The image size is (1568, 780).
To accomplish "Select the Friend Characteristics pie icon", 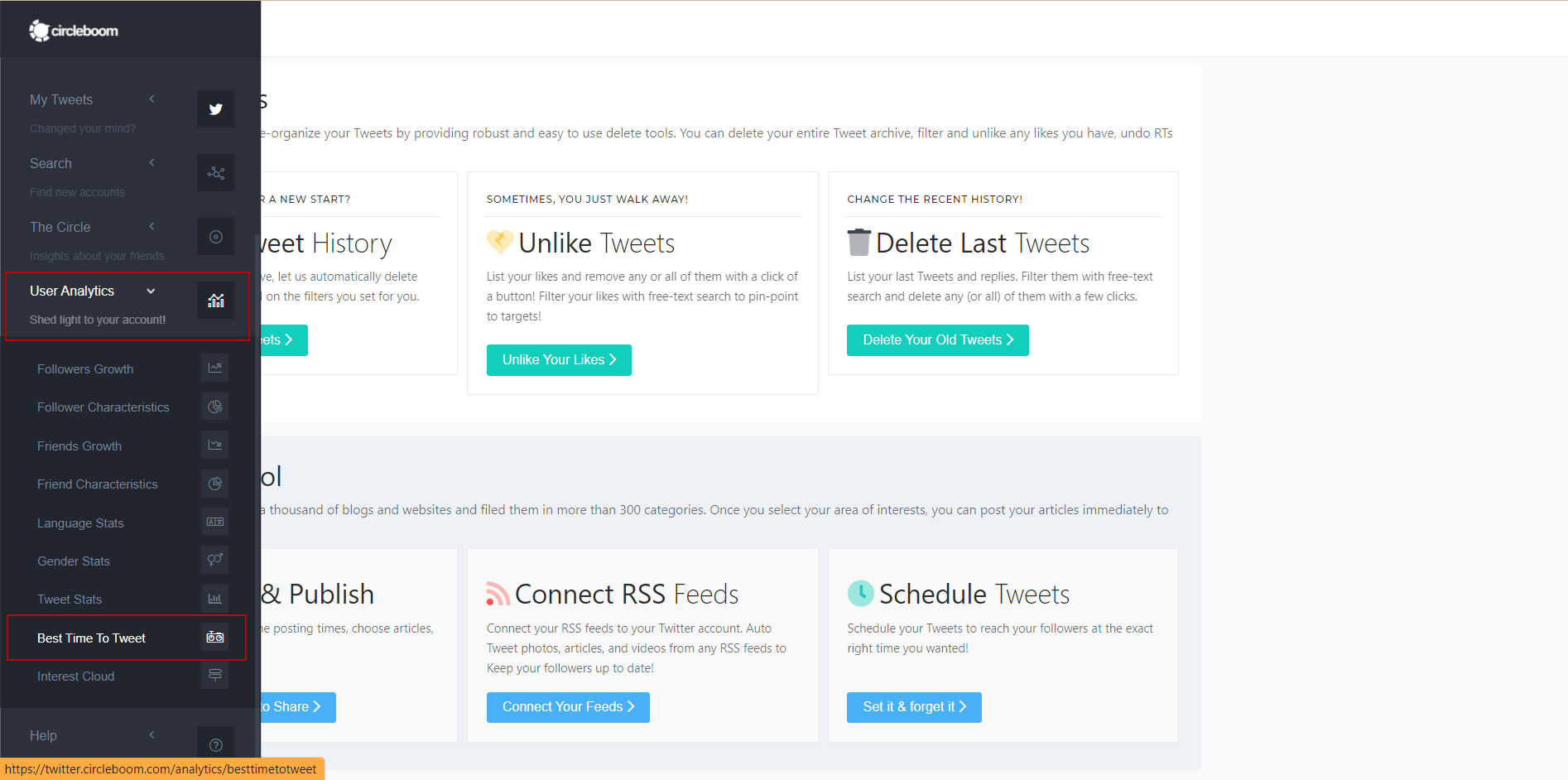I will pos(214,484).
